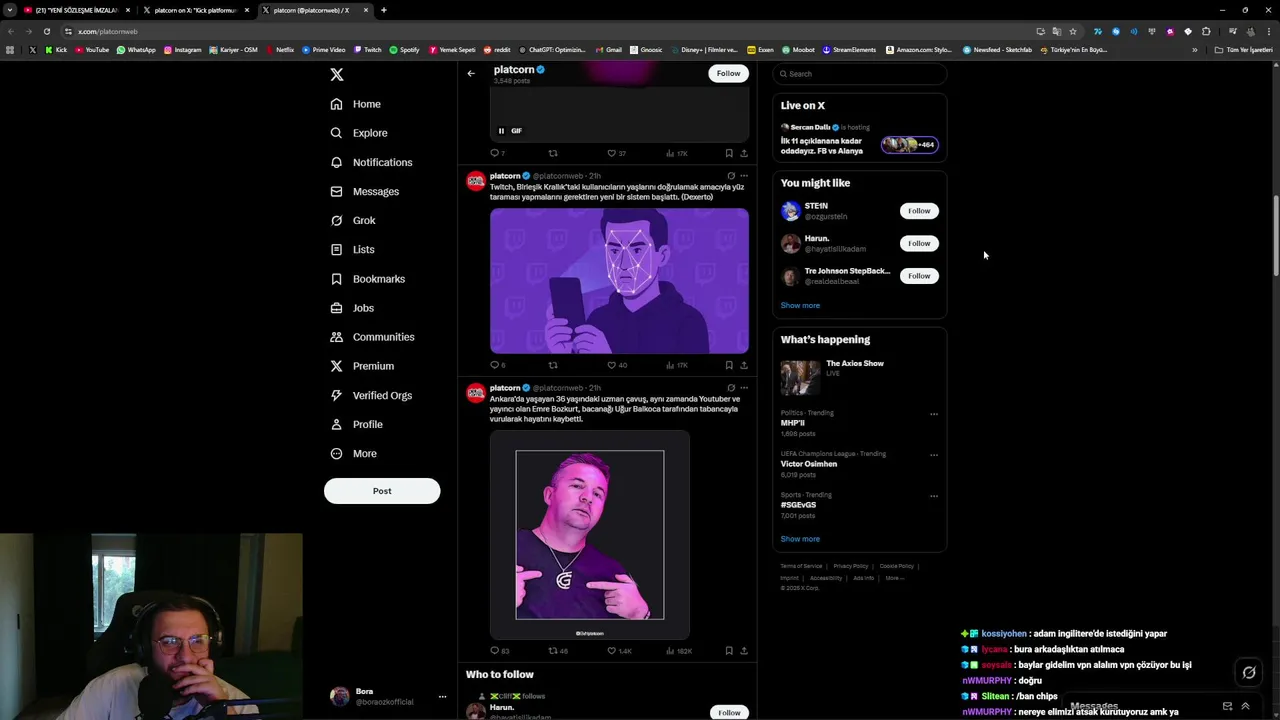The width and height of the screenshot is (1280, 720).
Task: Click the Verified Orgs lightning icon
Action: pyautogui.click(x=336, y=395)
